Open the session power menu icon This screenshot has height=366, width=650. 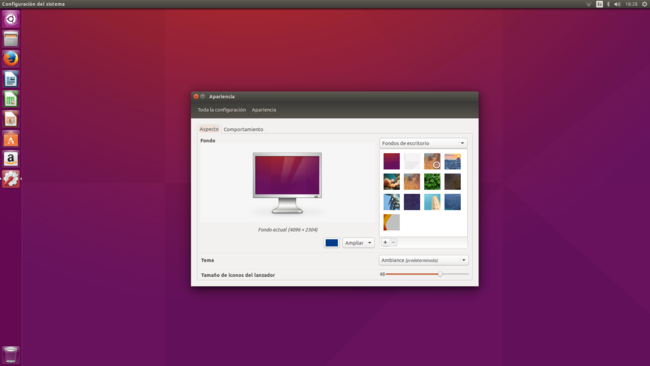coord(645,4)
